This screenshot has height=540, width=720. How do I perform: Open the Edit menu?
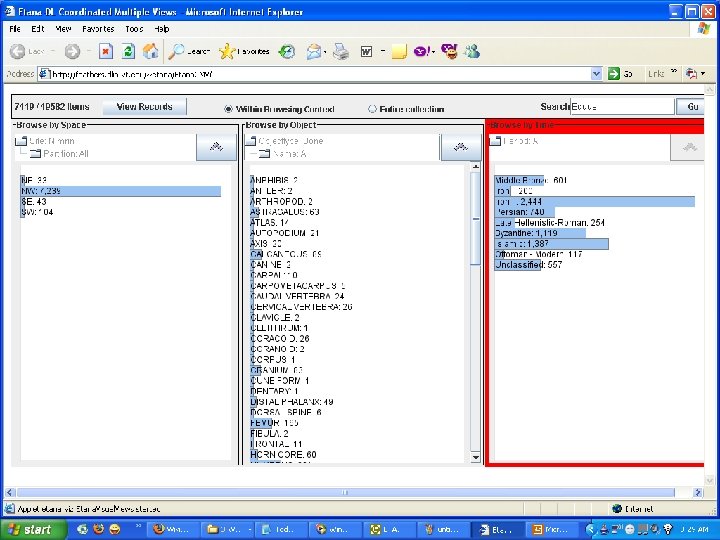38,29
